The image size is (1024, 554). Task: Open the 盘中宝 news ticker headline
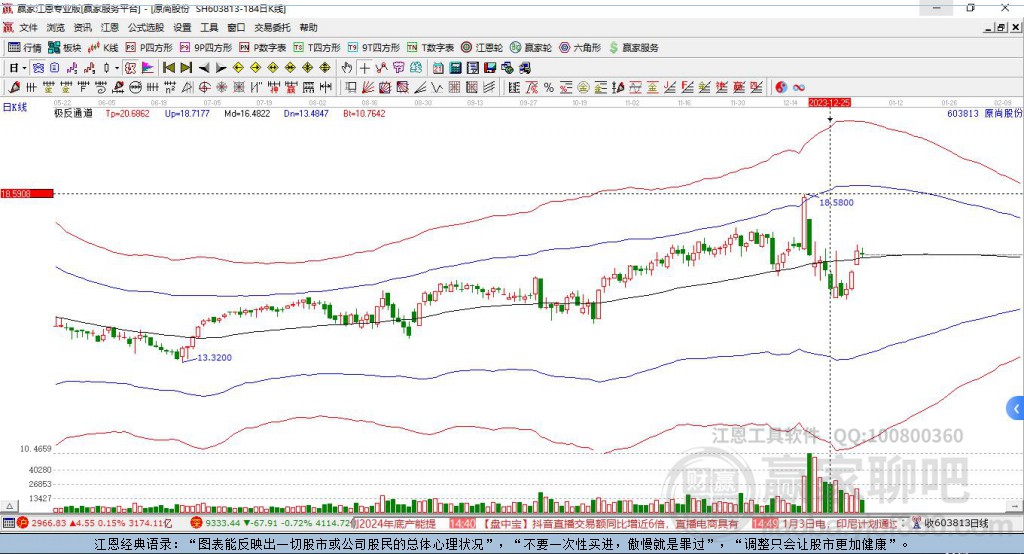611,523
